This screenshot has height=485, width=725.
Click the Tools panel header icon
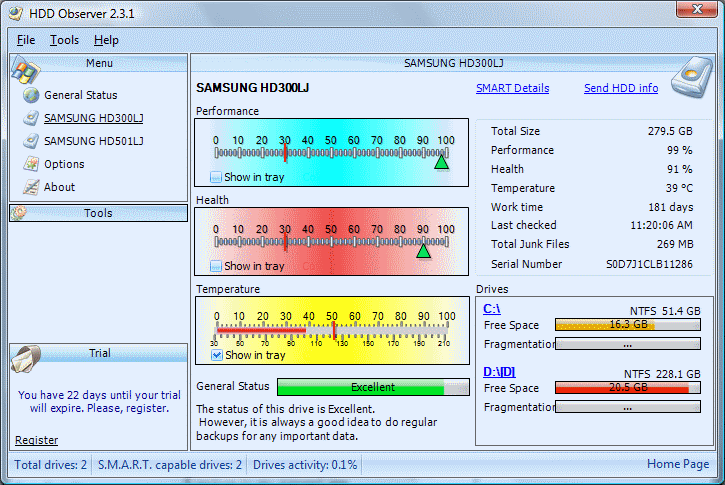pos(19,213)
